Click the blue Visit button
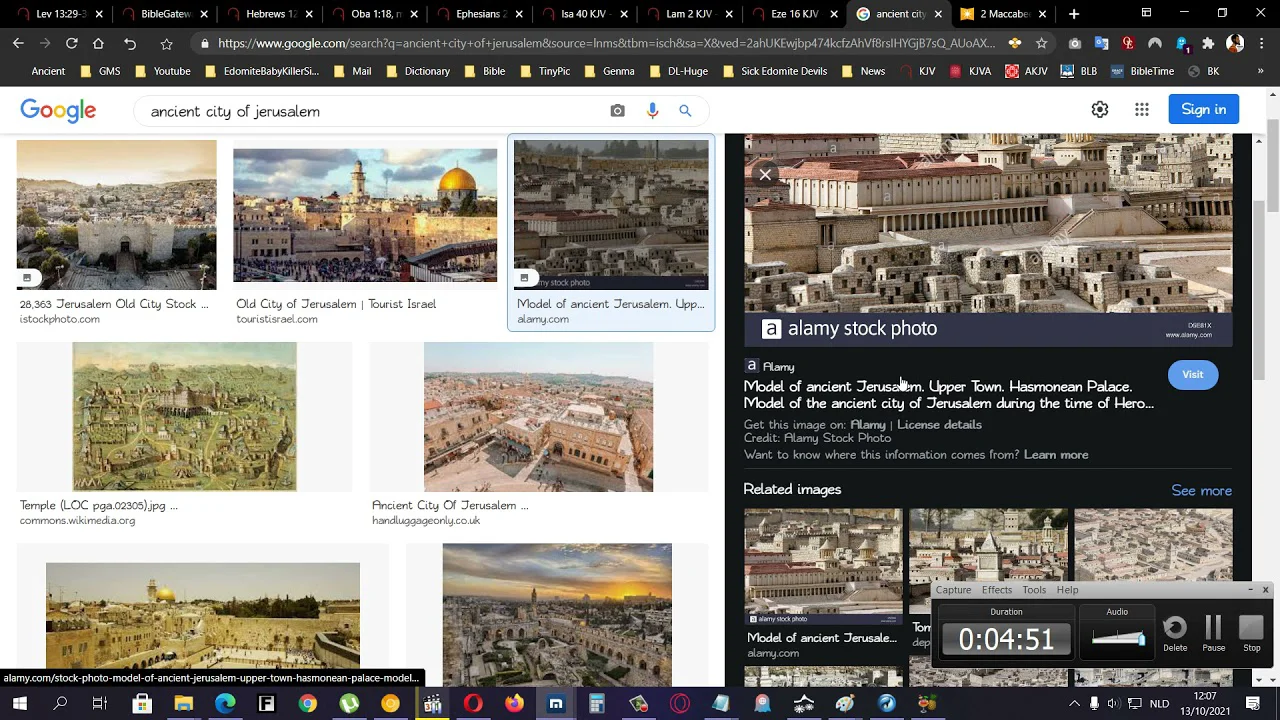The height and width of the screenshot is (720, 1280). click(1192, 375)
